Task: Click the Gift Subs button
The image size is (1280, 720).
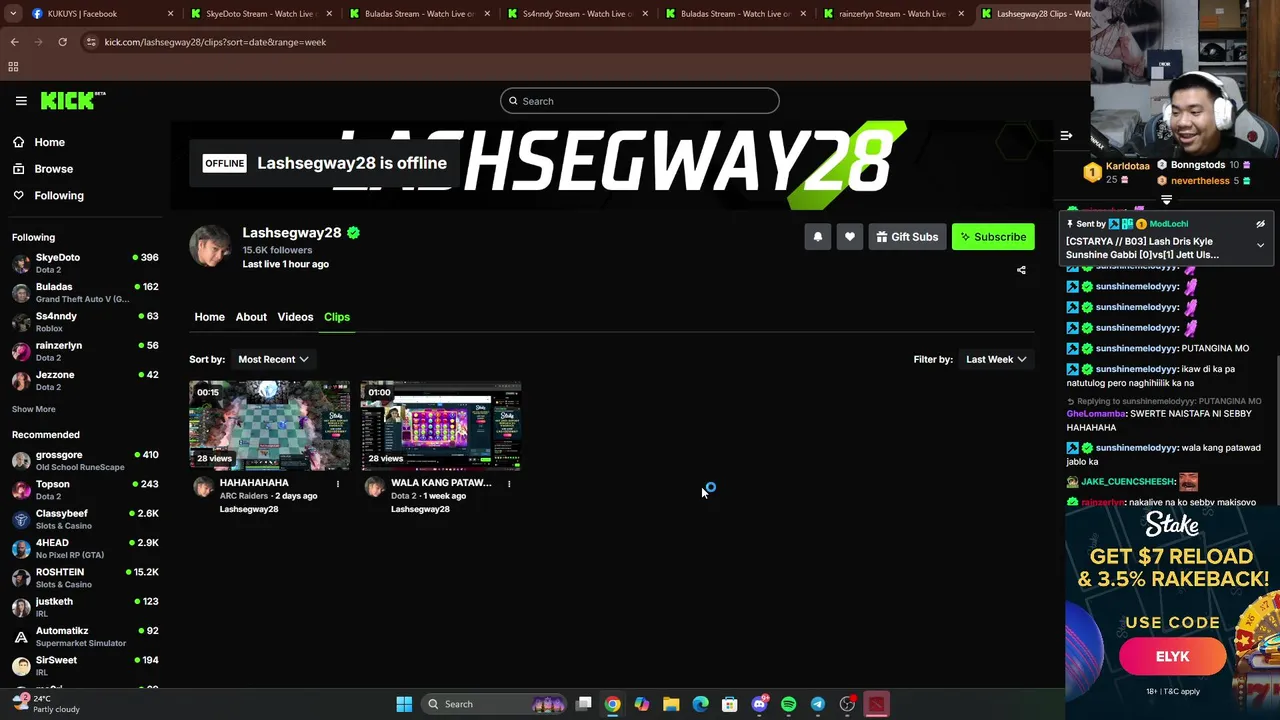Action: pyautogui.click(x=907, y=237)
